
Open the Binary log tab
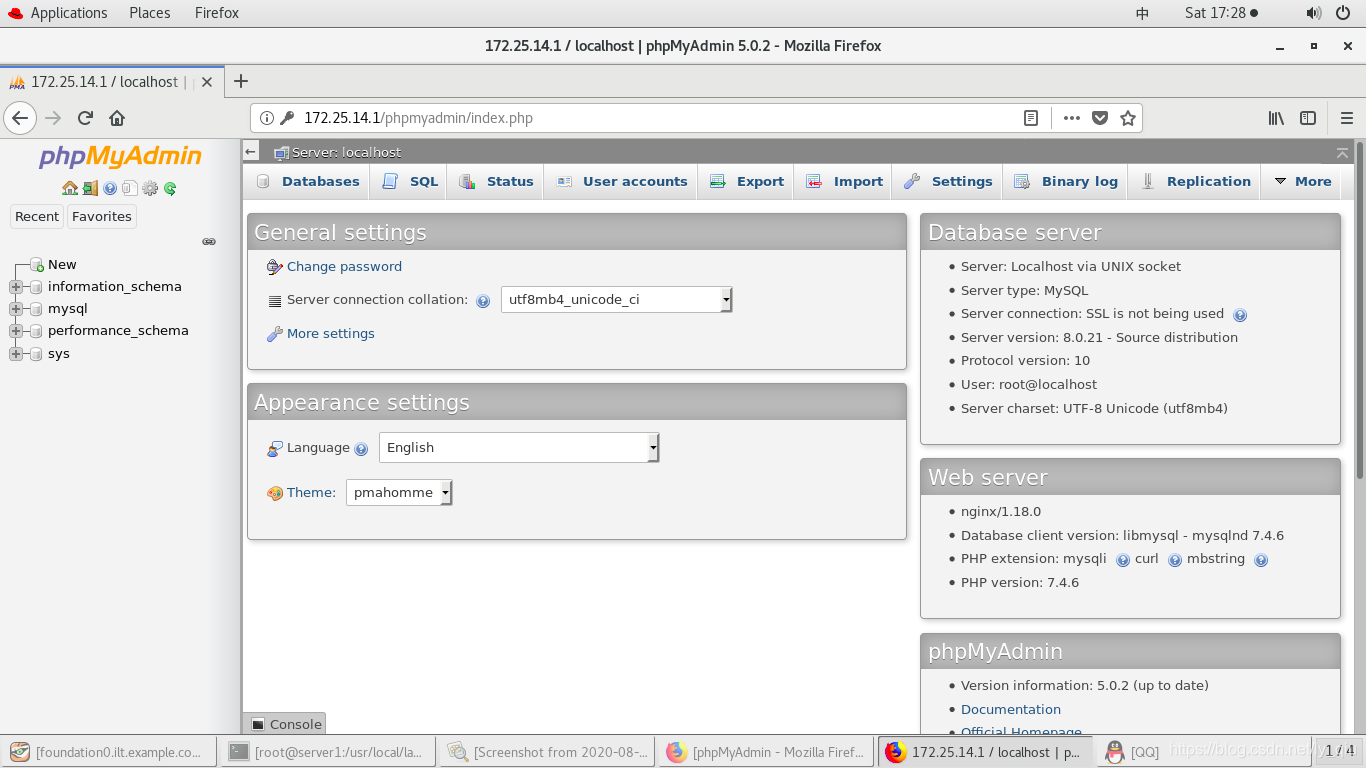tap(1066, 182)
